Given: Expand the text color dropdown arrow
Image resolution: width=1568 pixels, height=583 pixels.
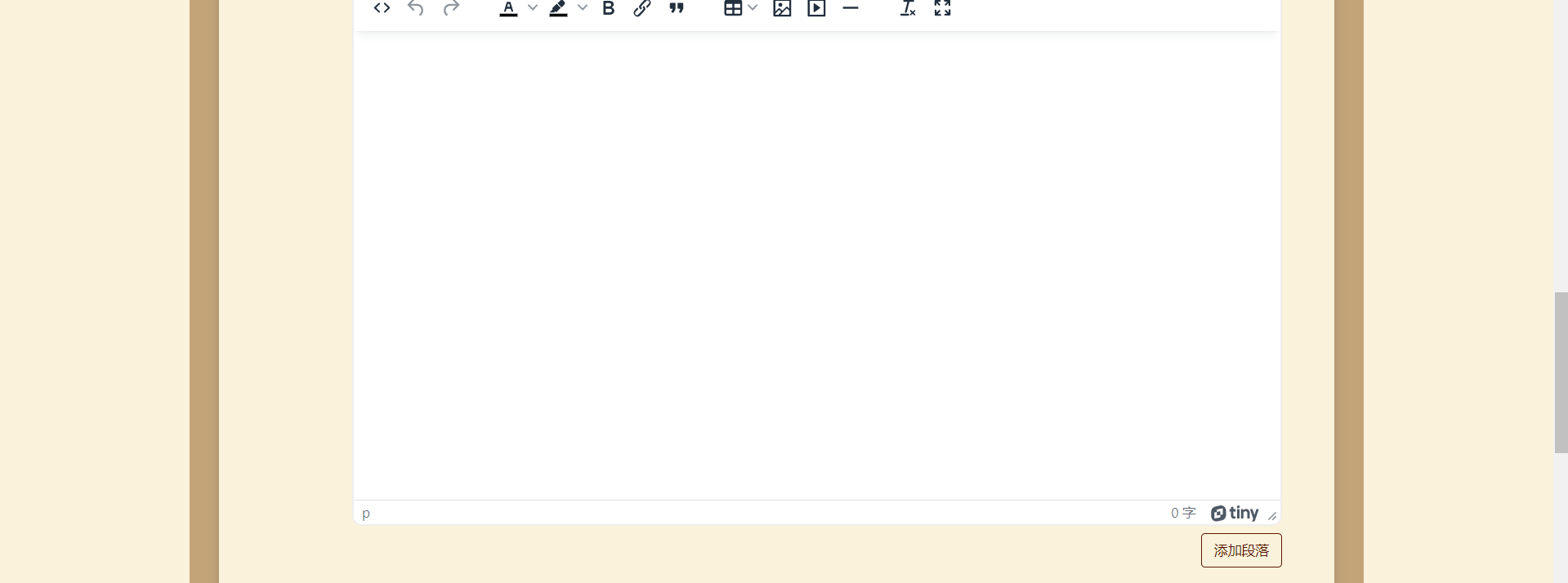Looking at the screenshot, I should [533, 8].
